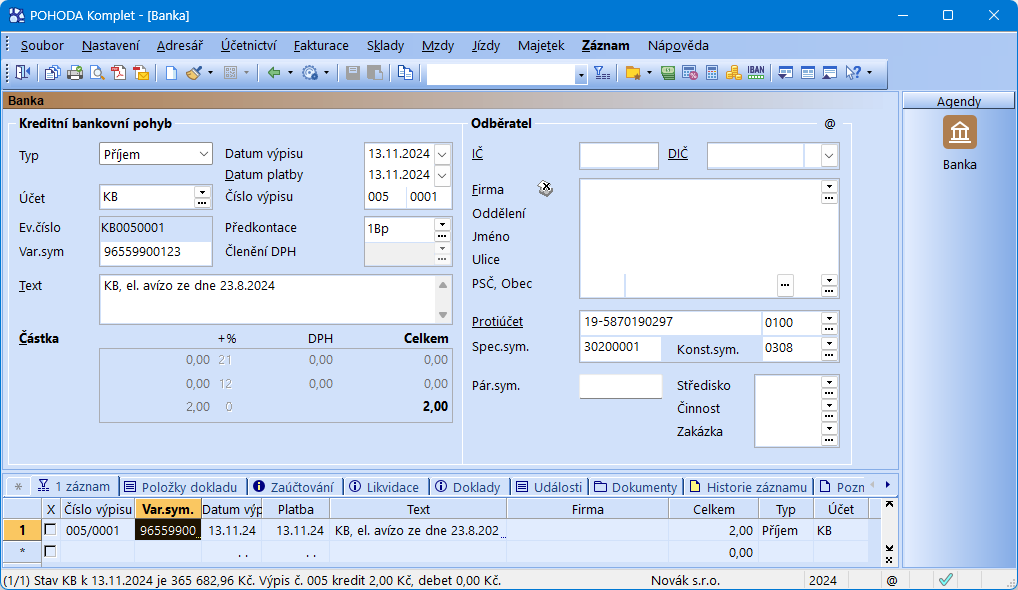
Task: Open the Historie záznamu tab
Action: [x=749, y=487]
